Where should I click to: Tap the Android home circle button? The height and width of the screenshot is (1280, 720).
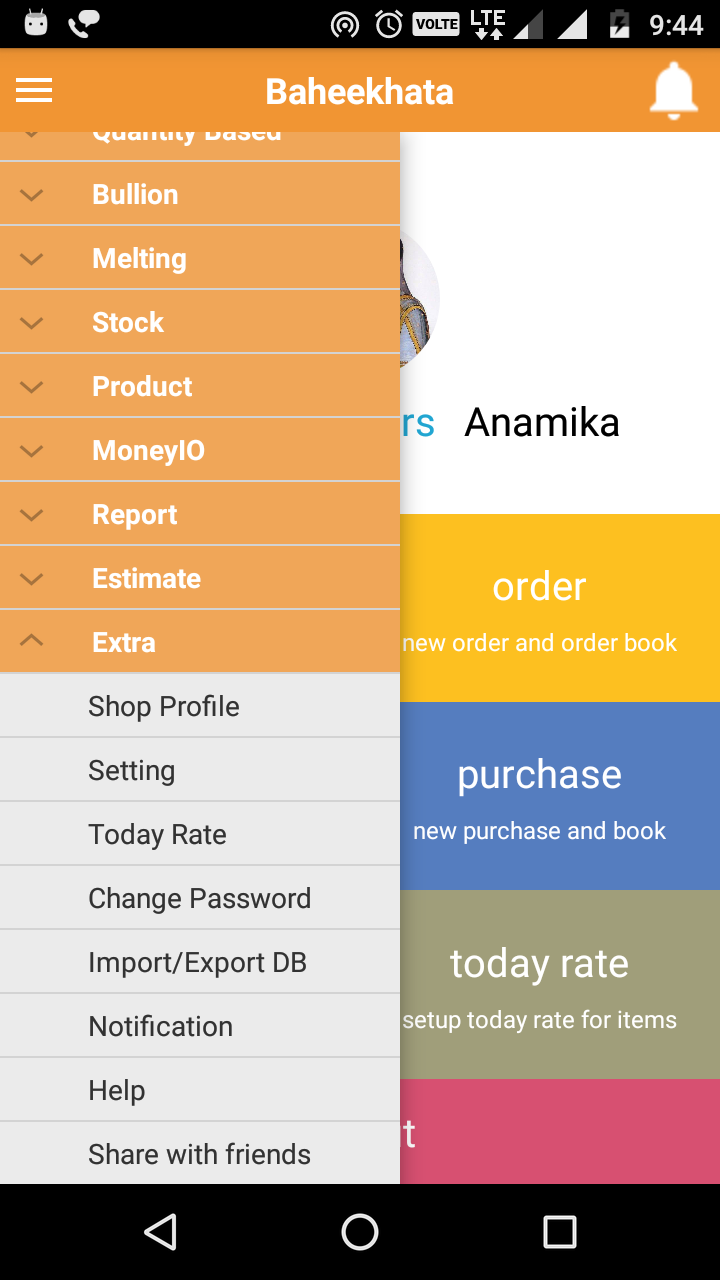360,1232
